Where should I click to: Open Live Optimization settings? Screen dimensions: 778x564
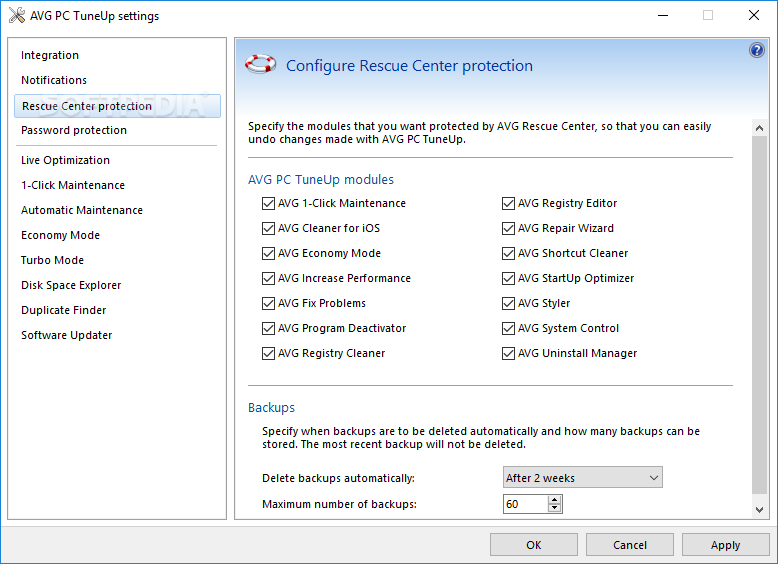(65, 160)
